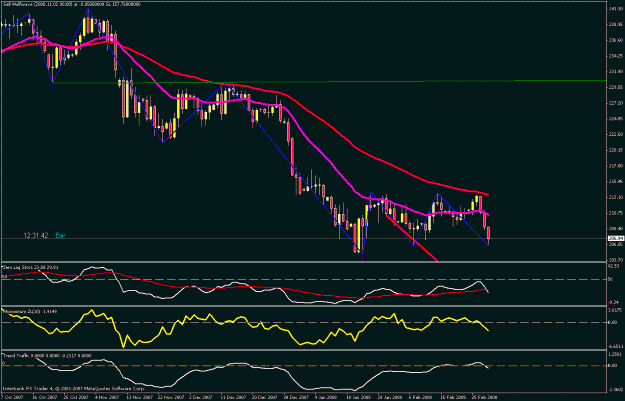Viewport: 625px width, 401px height.
Task: Click the 213.10 price scale label
Action: [x=614, y=197]
